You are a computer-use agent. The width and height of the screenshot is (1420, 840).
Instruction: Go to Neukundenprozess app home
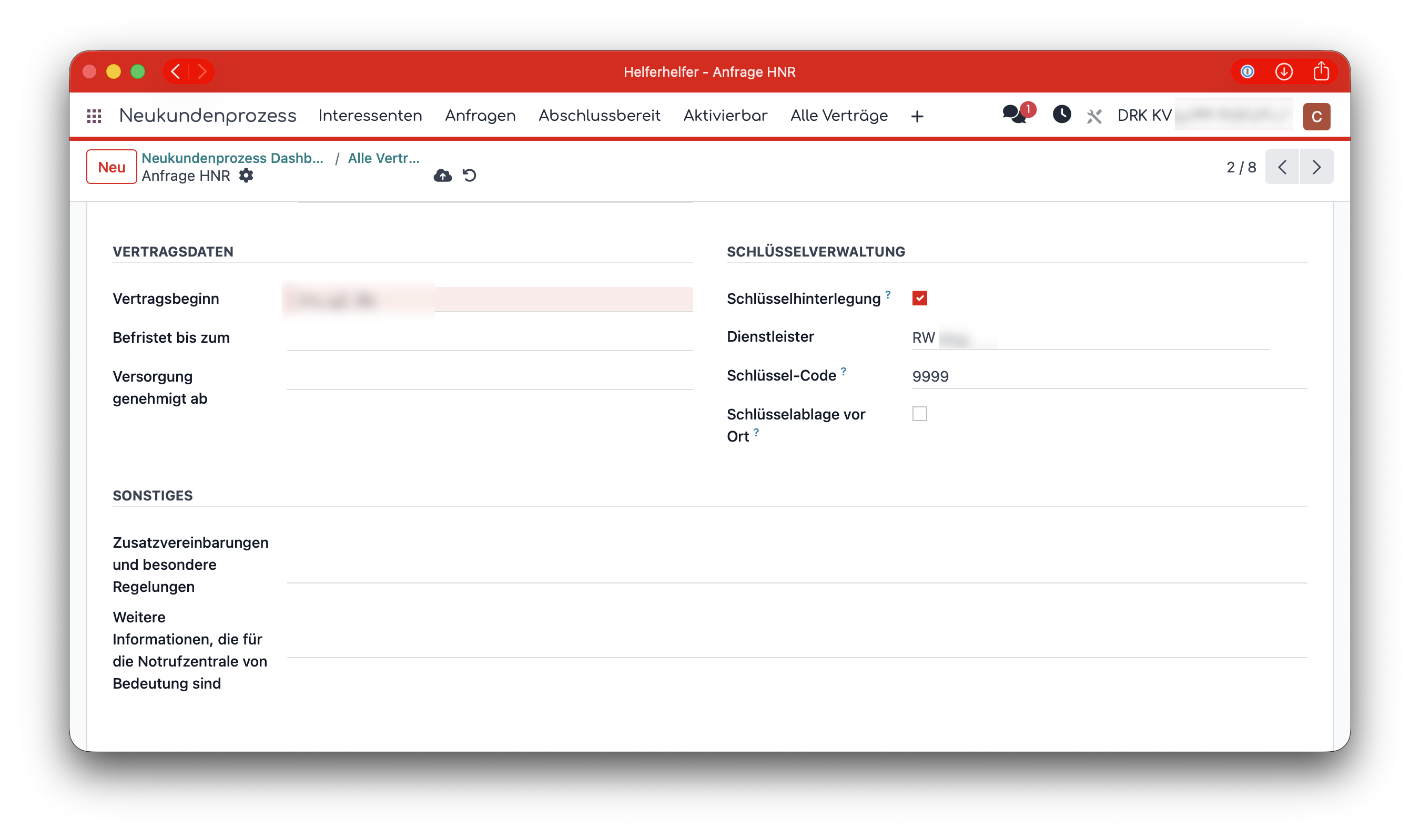coord(208,116)
